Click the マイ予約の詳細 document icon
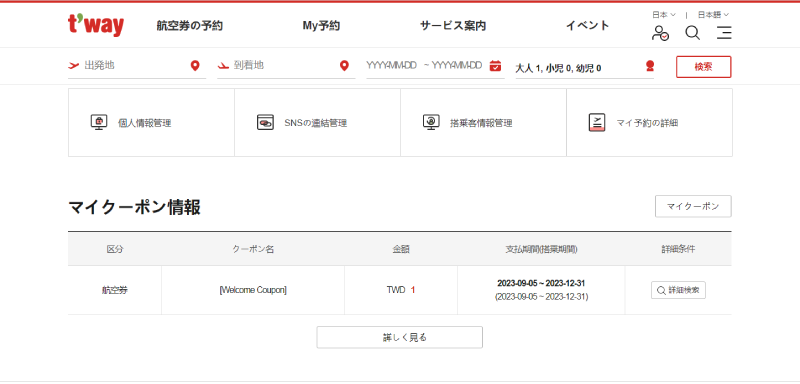The height and width of the screenshot is (384, 800). click(596, 122)
